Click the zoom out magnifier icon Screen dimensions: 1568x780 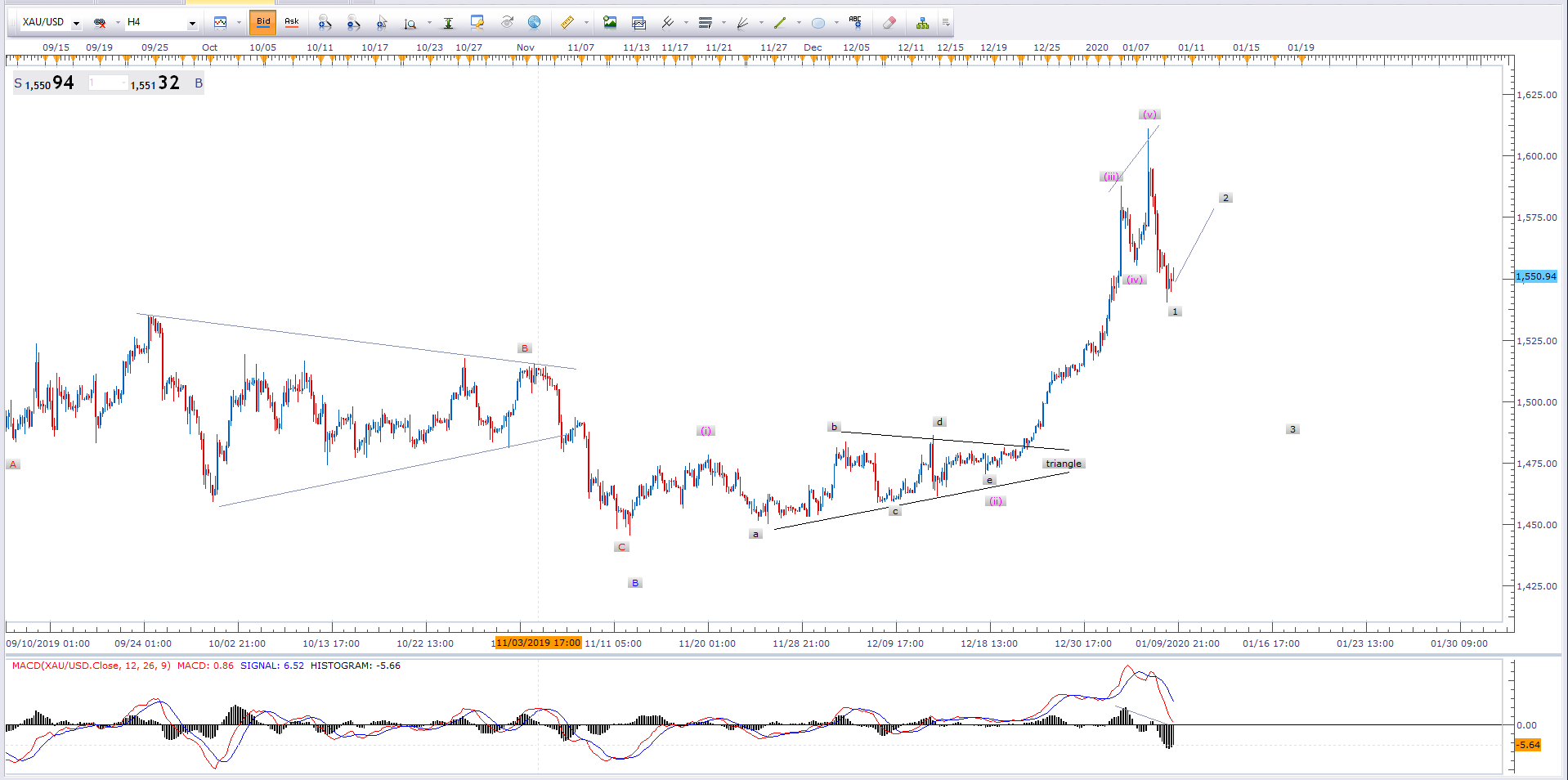(x=353, y=23)
